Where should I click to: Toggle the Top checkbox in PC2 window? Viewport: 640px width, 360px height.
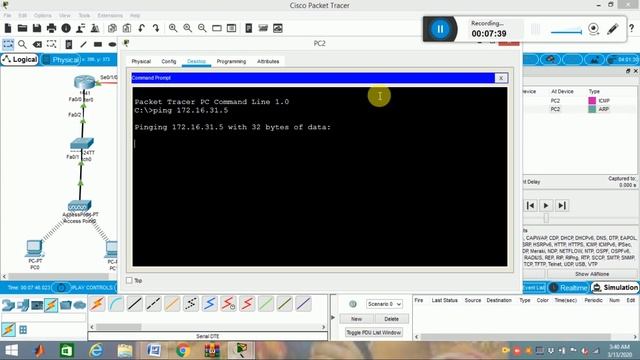[x=129, y=280]
